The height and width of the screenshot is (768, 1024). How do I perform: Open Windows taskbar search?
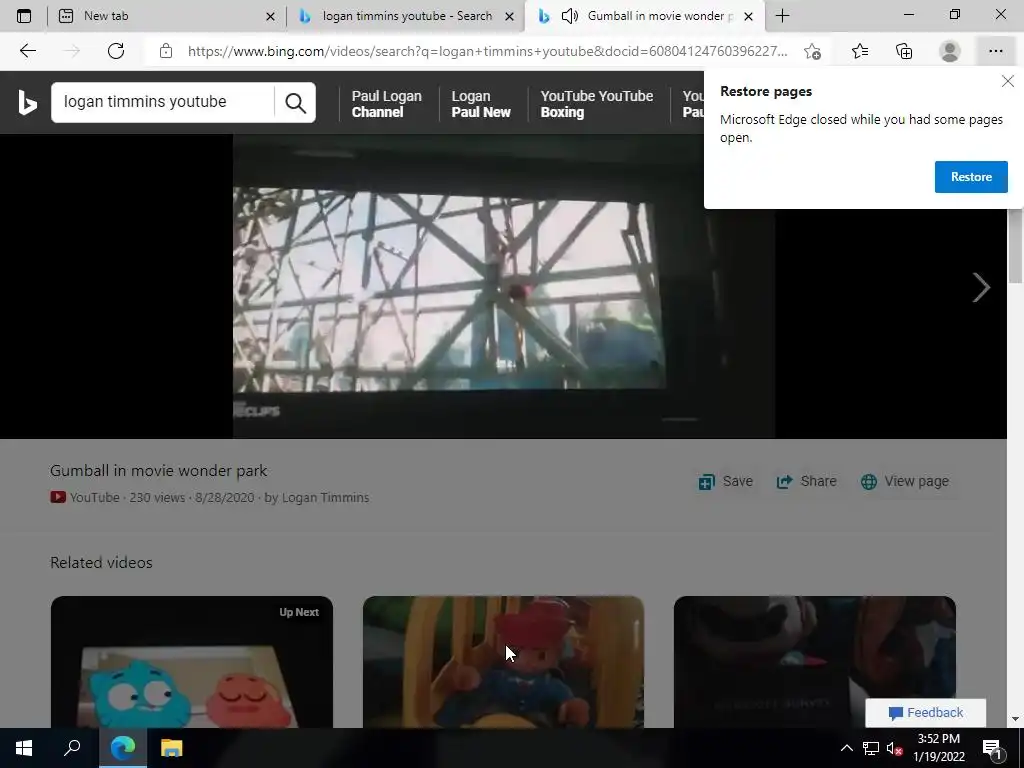(72, 748)
